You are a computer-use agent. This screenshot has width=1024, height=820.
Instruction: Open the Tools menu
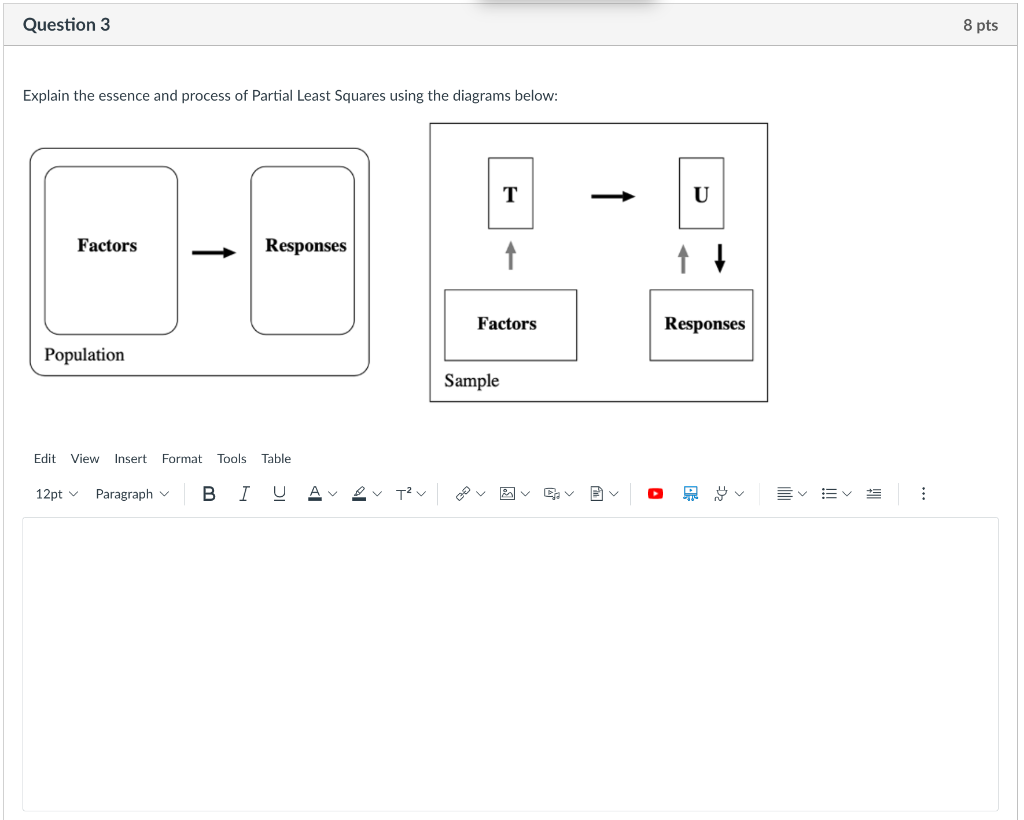231,458
